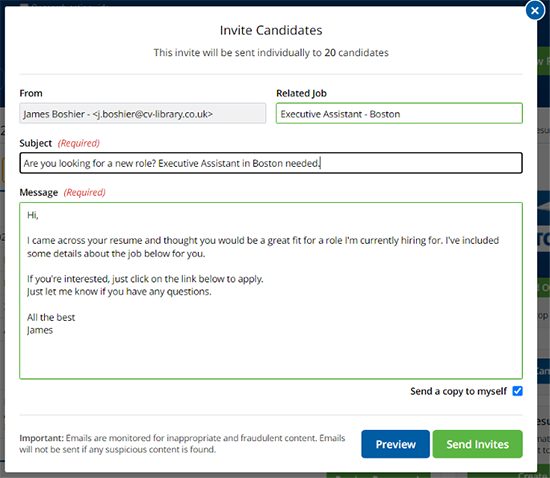
Task: Click the All the best closing line
Action: coord(51,317)
